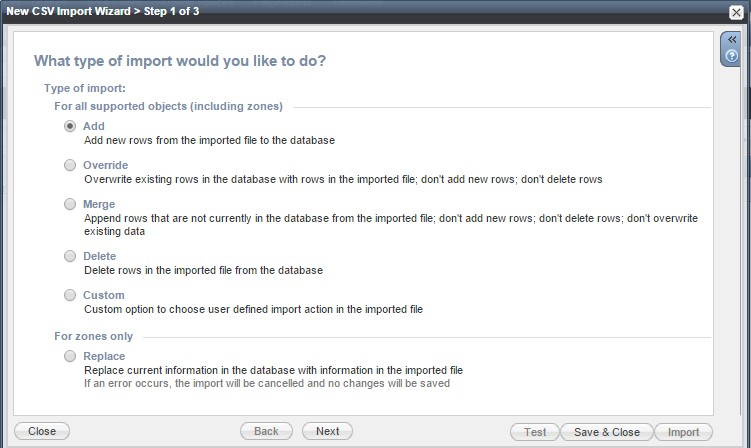
Task: Click the "Replace" option label text
Action: coord(104,356)
